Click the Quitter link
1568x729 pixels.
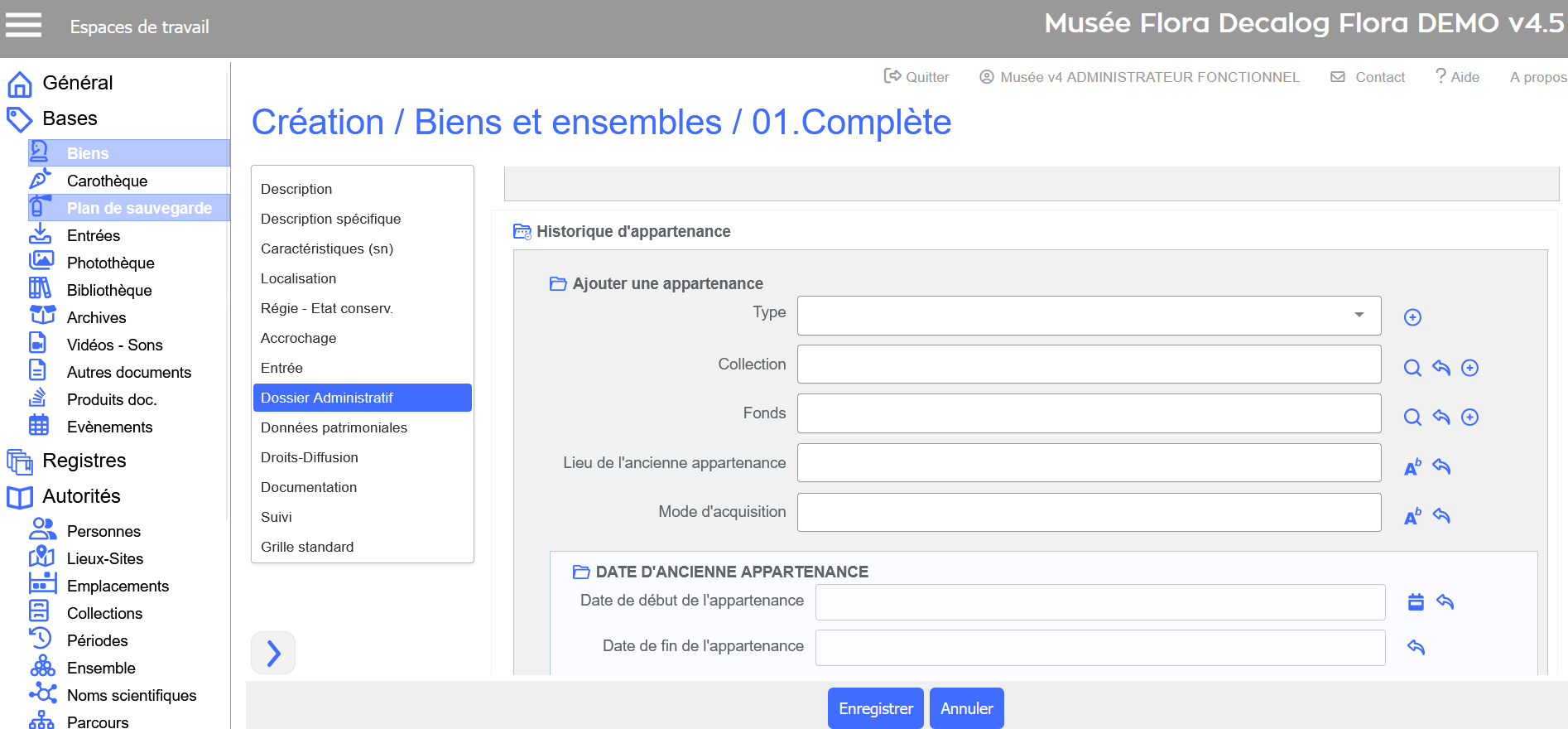pyautogui.click(x=916, y=77)
